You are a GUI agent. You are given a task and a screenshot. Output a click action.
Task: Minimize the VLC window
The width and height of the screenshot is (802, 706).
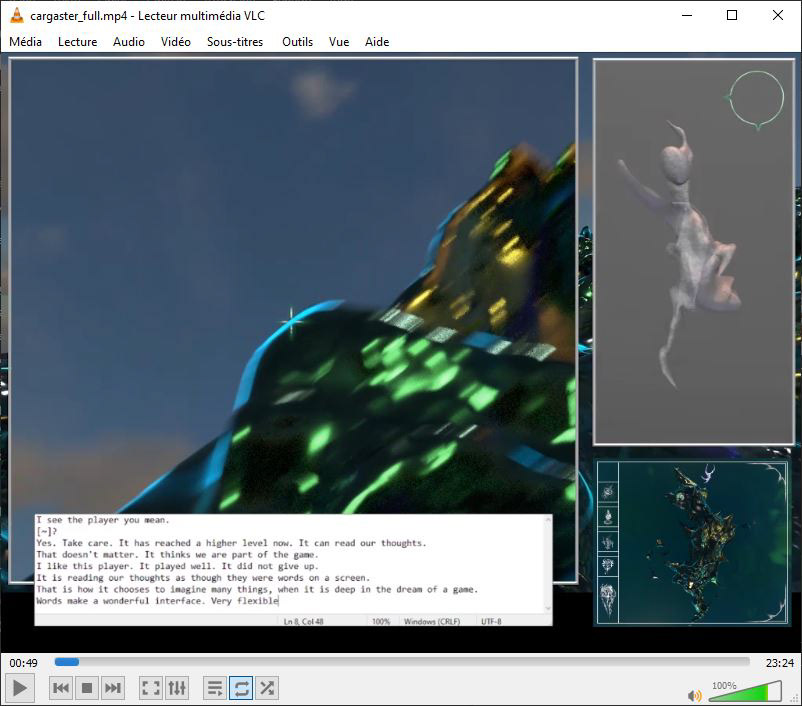coord(687,15)
